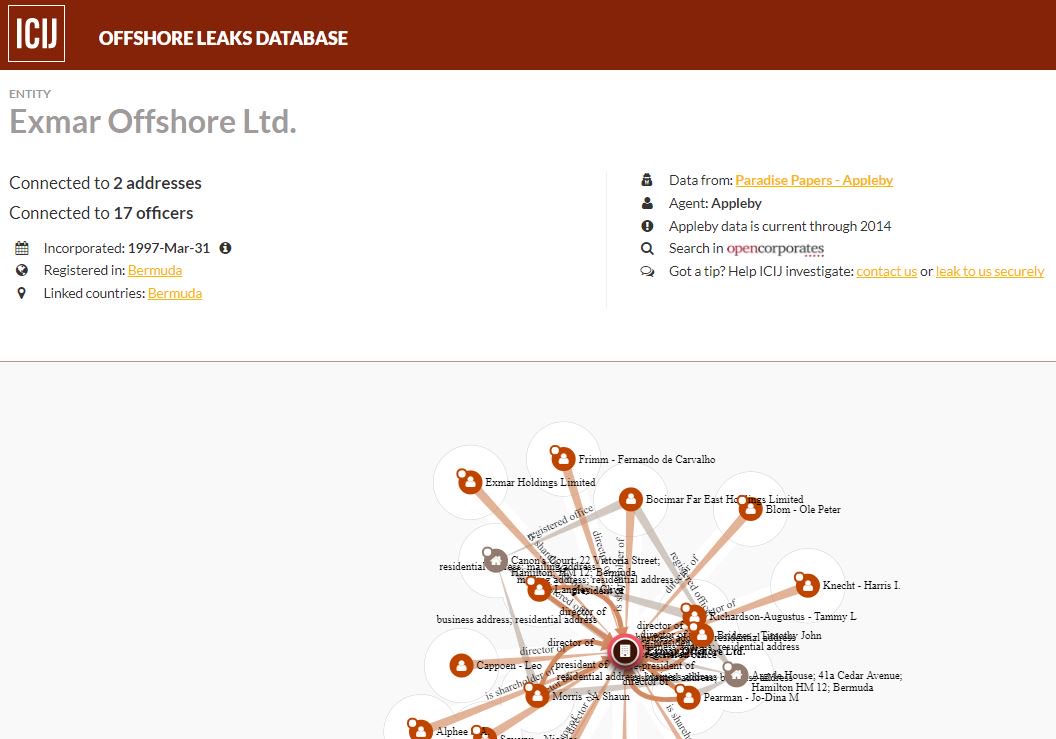
Task: Click the data source icon beside Data from
Action: 647,180
